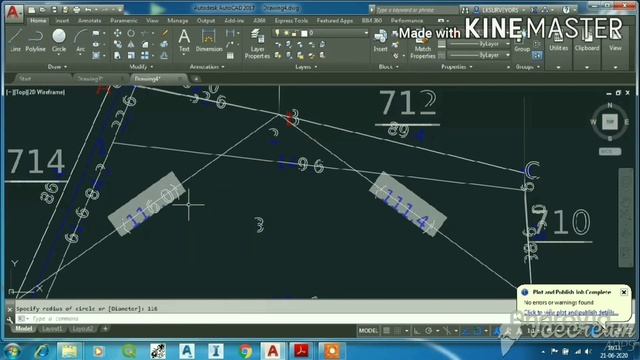Screen dimensions: 640x360
Task: Click the Undo arrow in quick access toolbar
Action: click(88, 9)
